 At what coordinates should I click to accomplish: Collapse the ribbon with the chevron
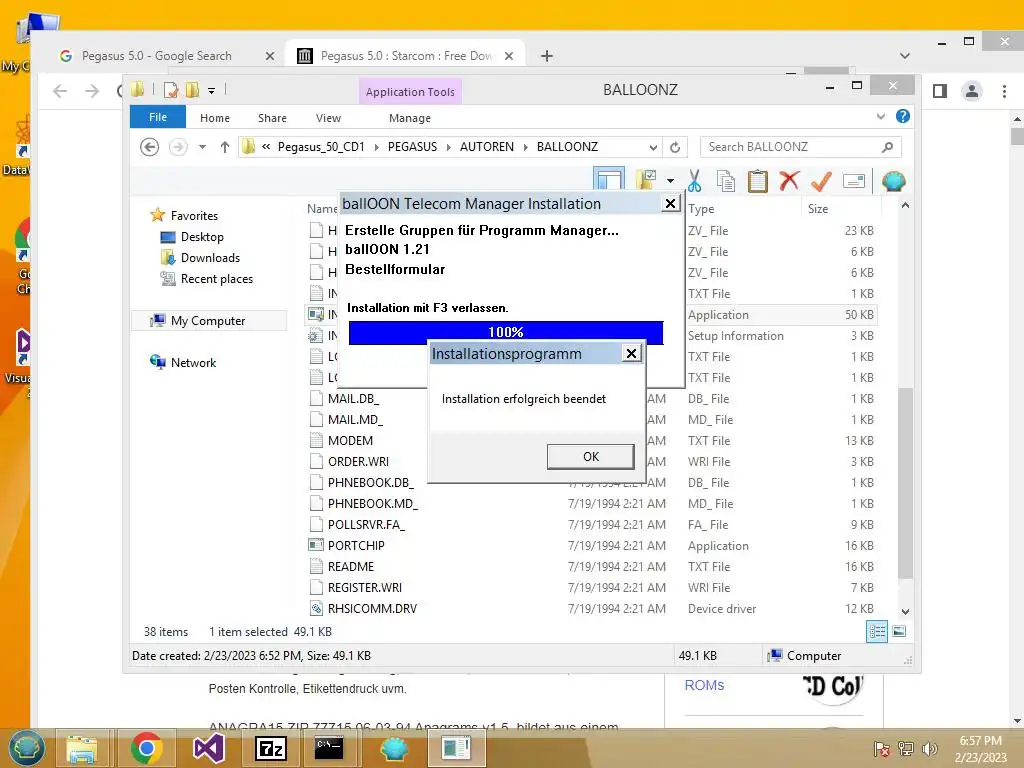(x=880, y=116)
